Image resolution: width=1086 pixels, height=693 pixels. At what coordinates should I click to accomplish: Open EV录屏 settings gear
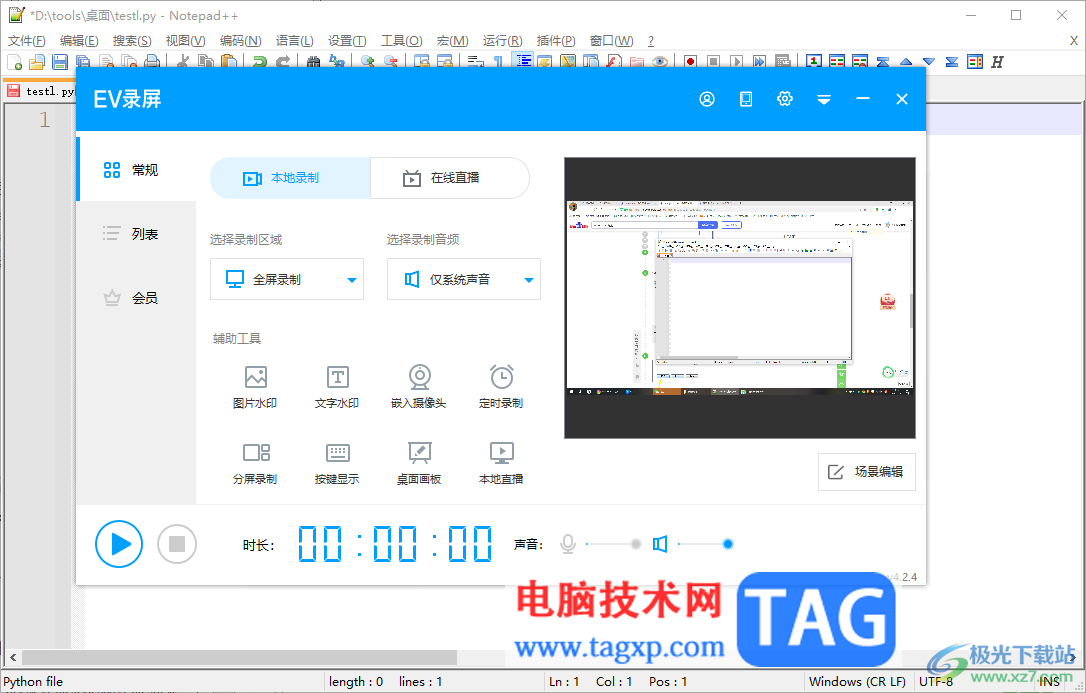coord(784,99)
